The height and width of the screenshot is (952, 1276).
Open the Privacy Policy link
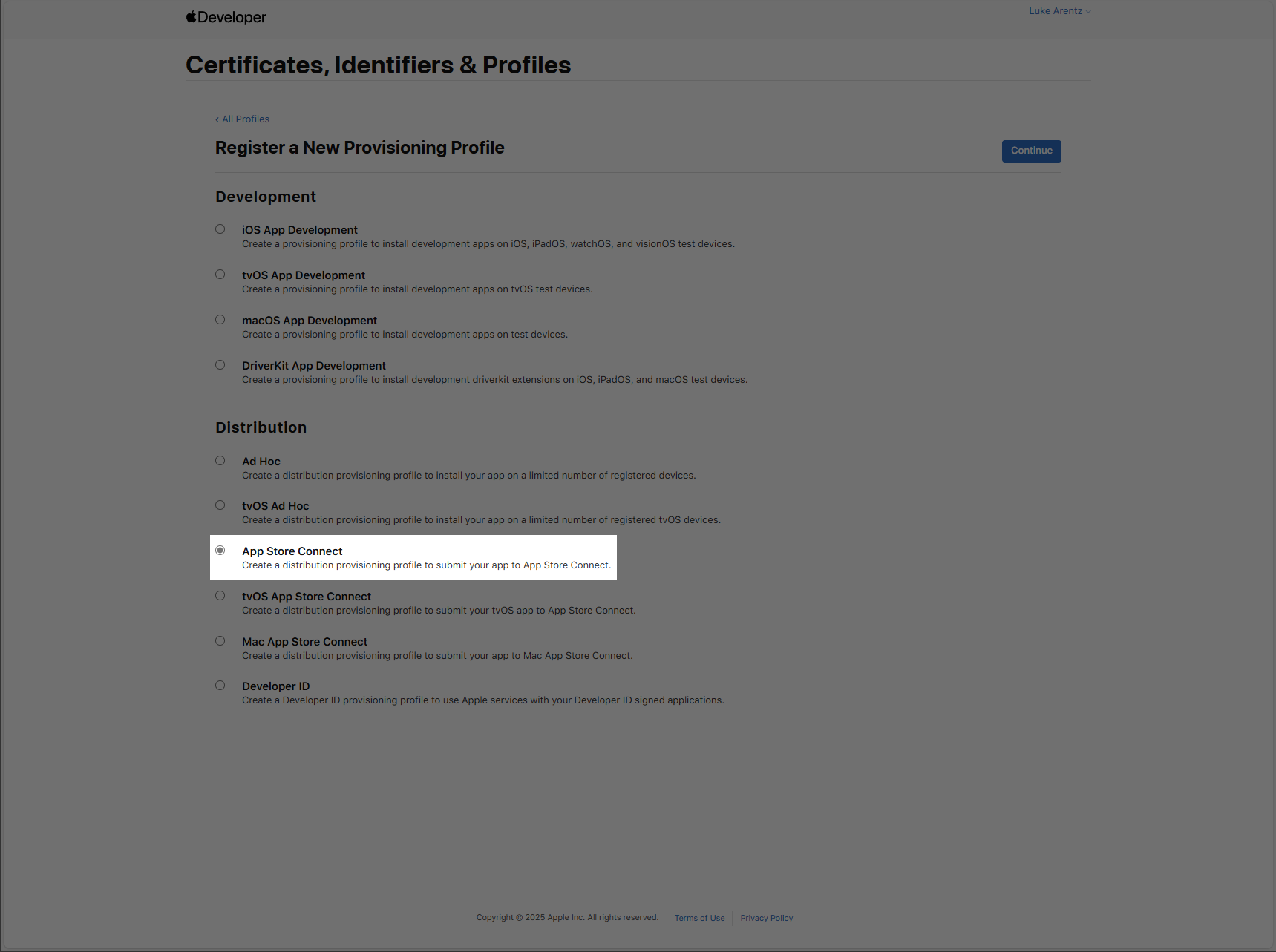pos(766,919)
